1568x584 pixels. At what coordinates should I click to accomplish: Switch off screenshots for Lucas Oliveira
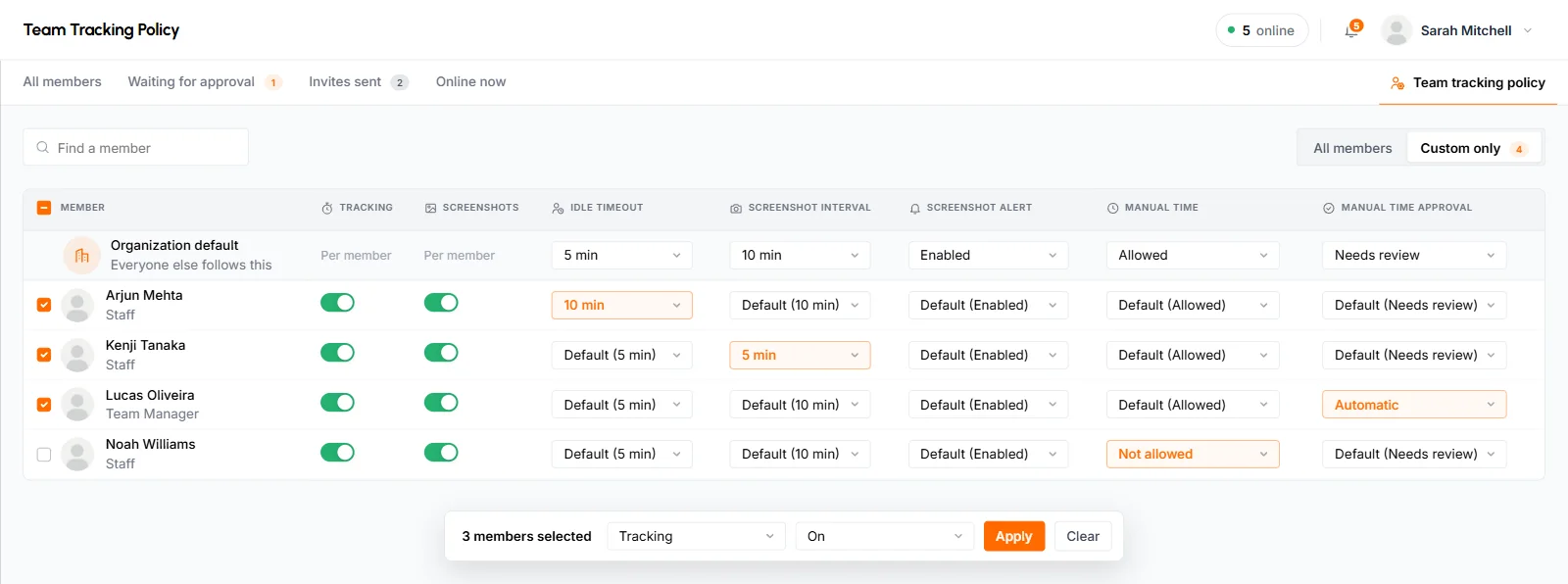click(x=441, y=403)
